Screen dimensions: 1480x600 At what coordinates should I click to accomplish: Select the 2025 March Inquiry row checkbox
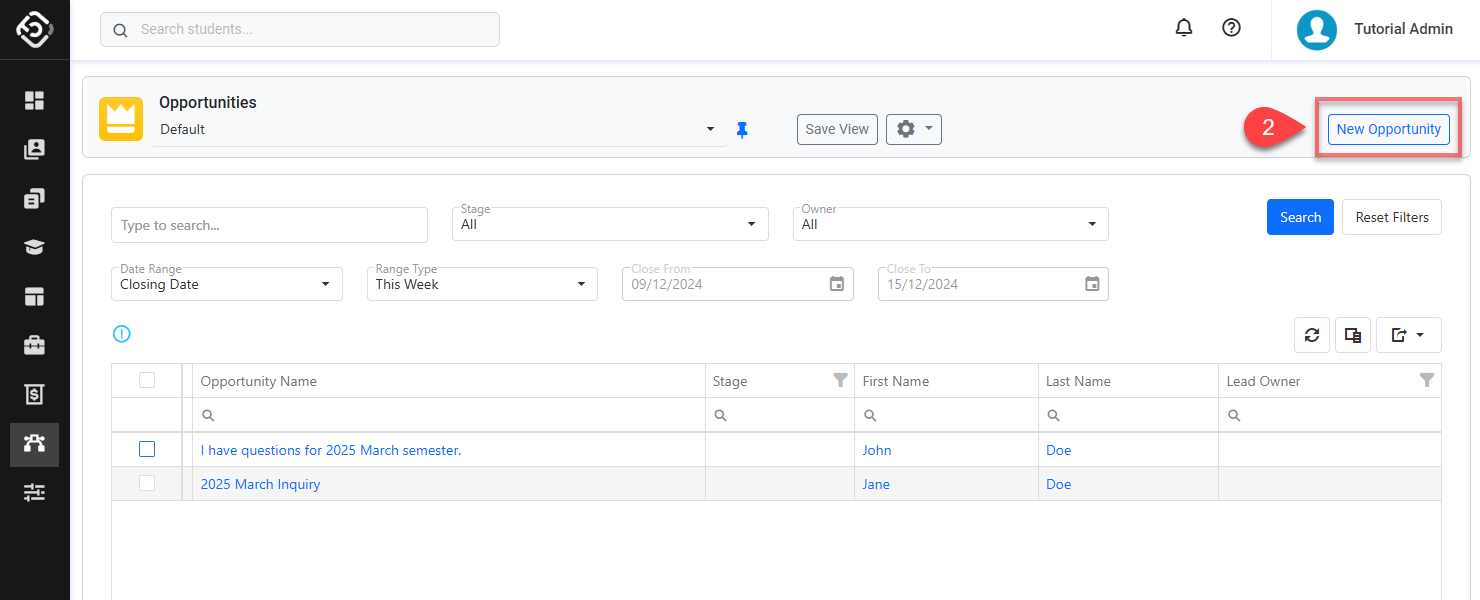147,484
